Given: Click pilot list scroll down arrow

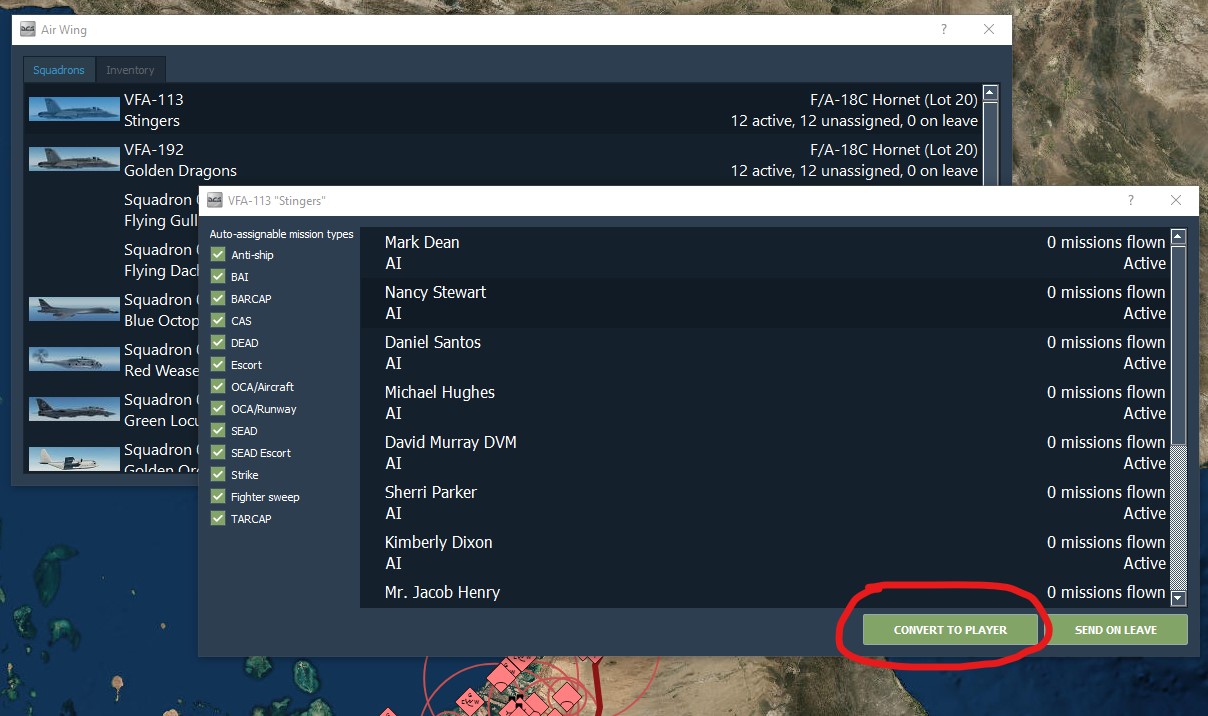Looking at the screenshot, I should (1178, 598).
